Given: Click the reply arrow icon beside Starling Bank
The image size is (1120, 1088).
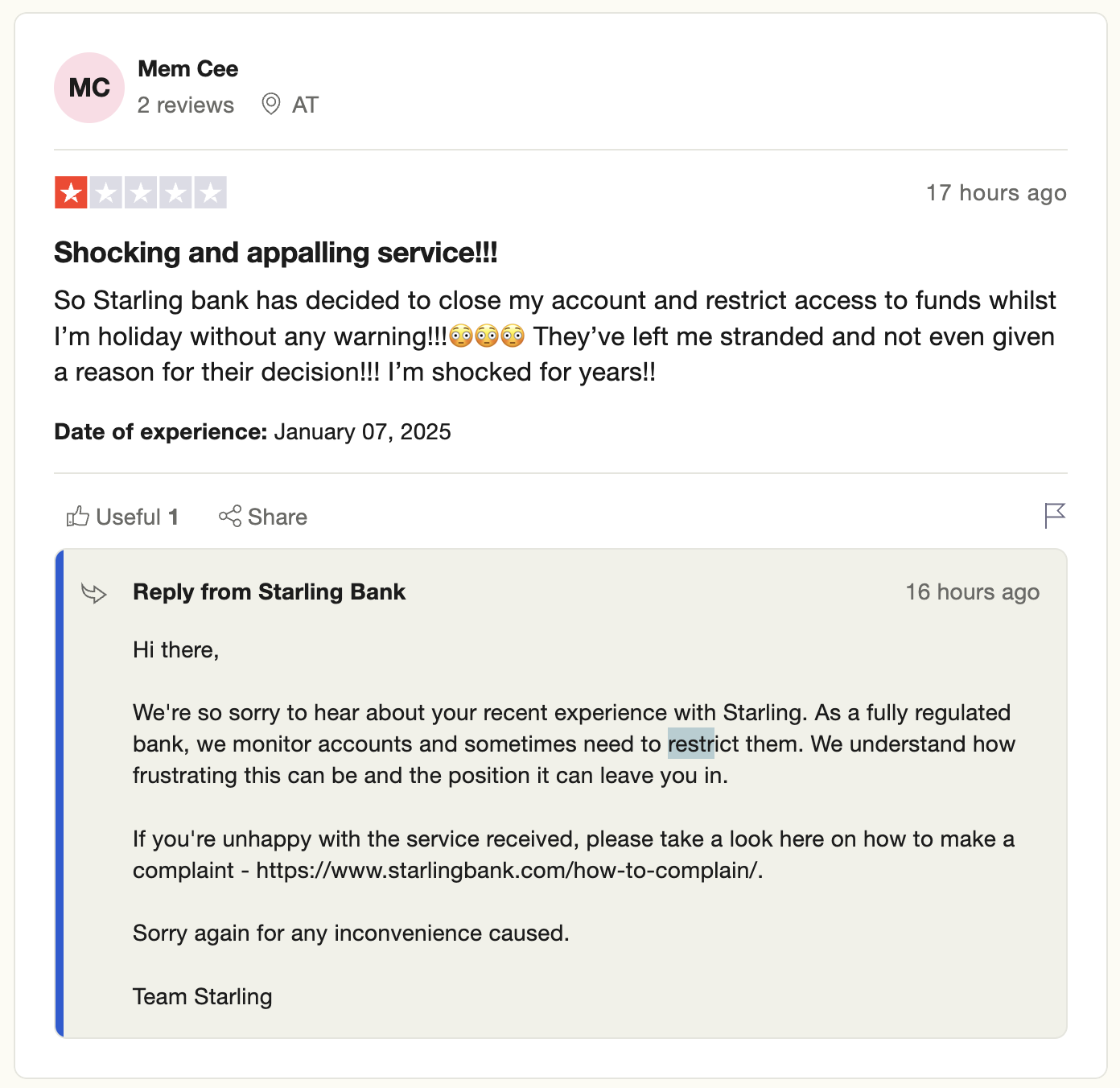Looking at the screenshot, I should point(94,594).
